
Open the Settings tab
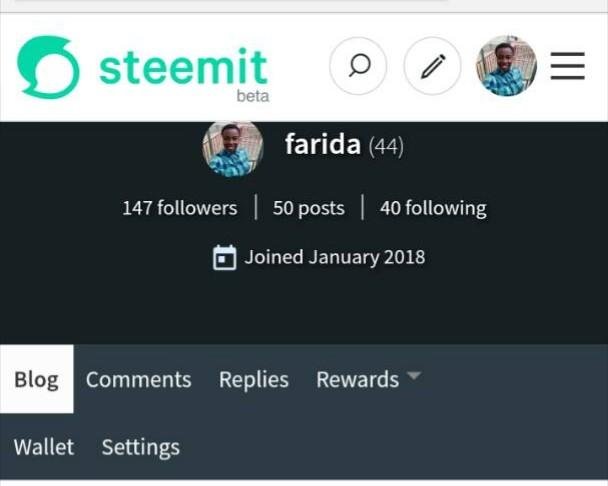[141, 447]
